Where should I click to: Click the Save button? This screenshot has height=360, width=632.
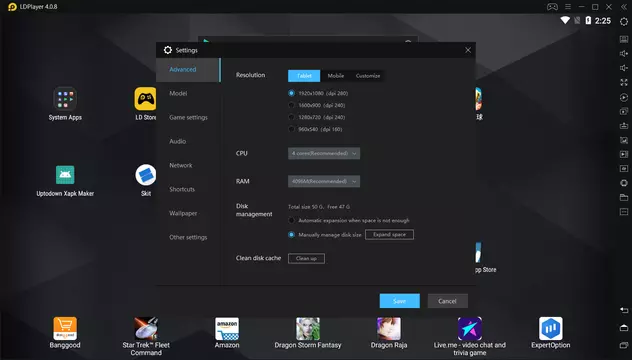(x=399, y=301)
